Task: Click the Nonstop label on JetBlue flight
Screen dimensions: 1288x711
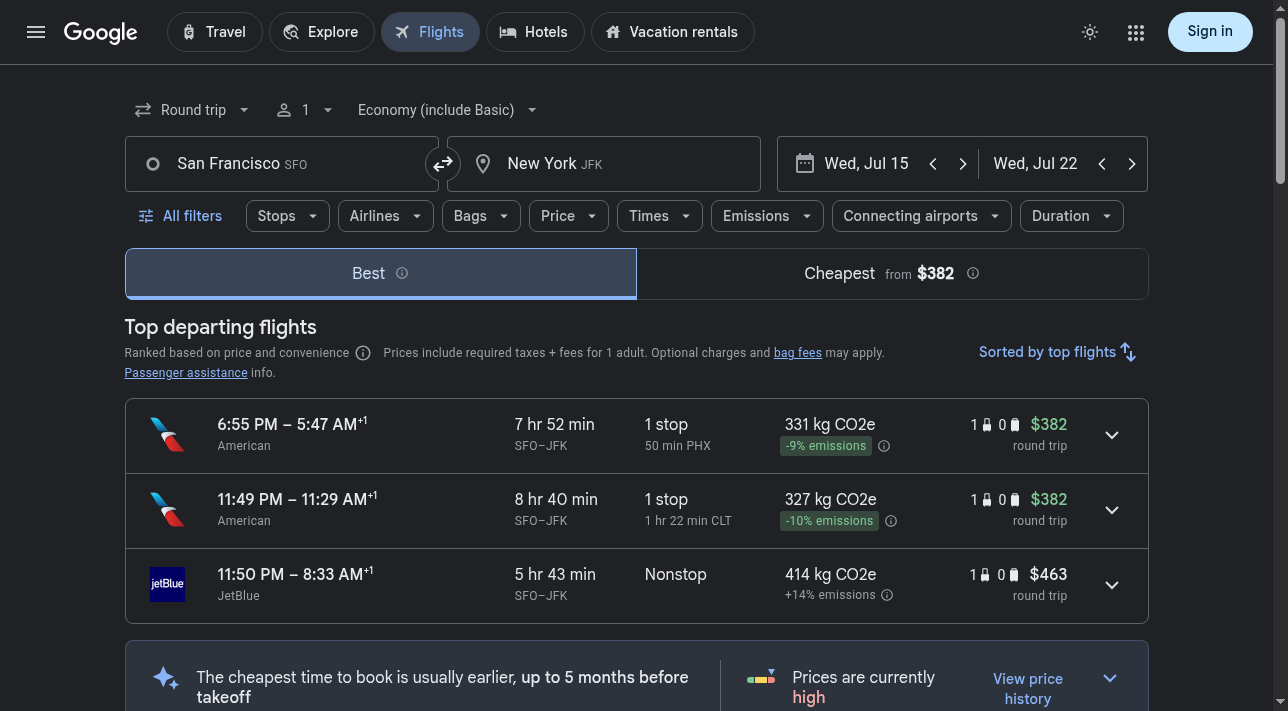Action: click(x=676, y=575)
